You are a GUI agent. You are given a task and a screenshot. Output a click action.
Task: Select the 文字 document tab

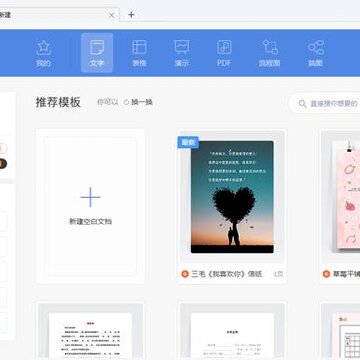coord(97,53)
